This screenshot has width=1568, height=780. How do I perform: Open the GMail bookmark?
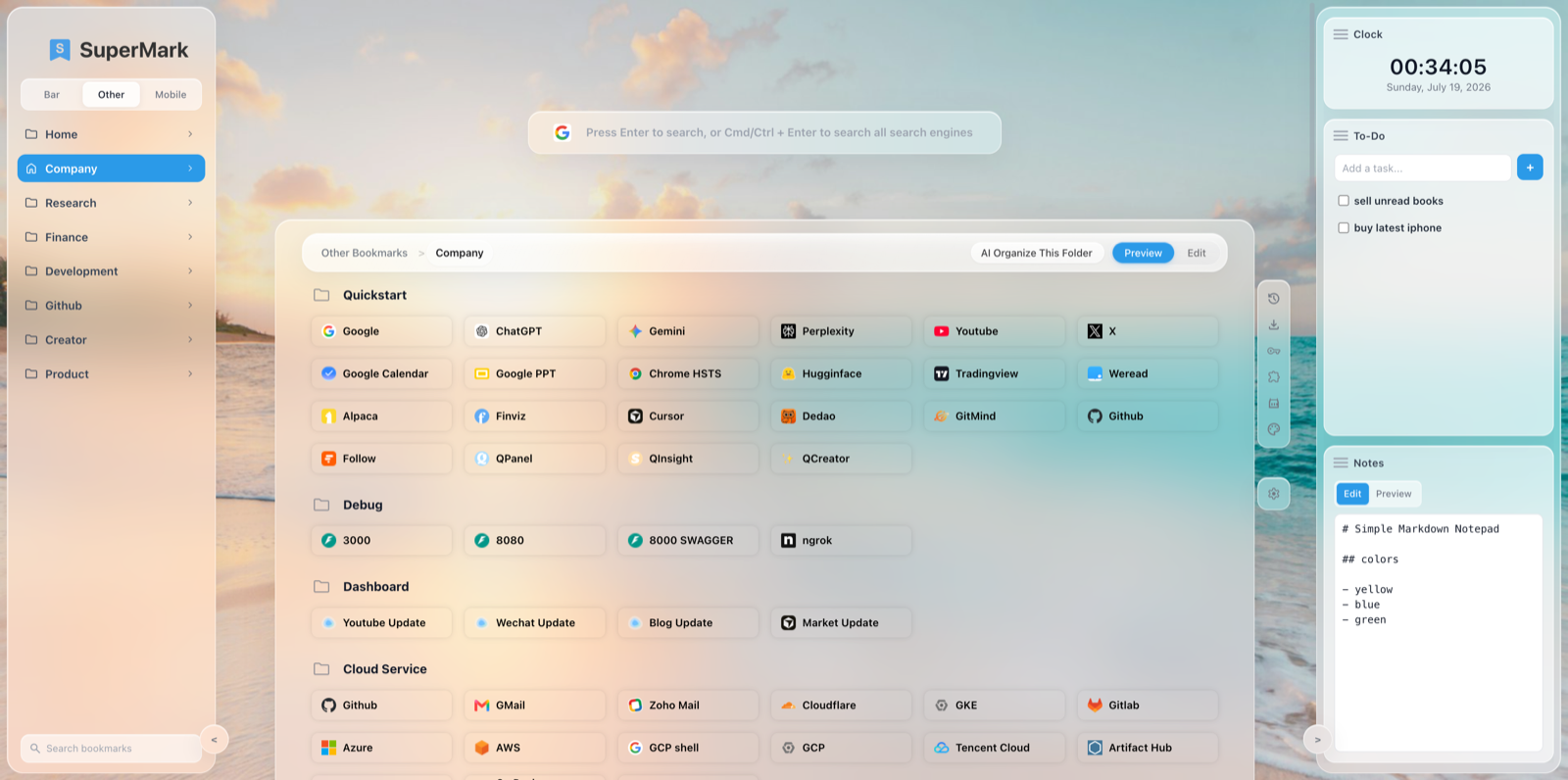click(x=535, y=705)
